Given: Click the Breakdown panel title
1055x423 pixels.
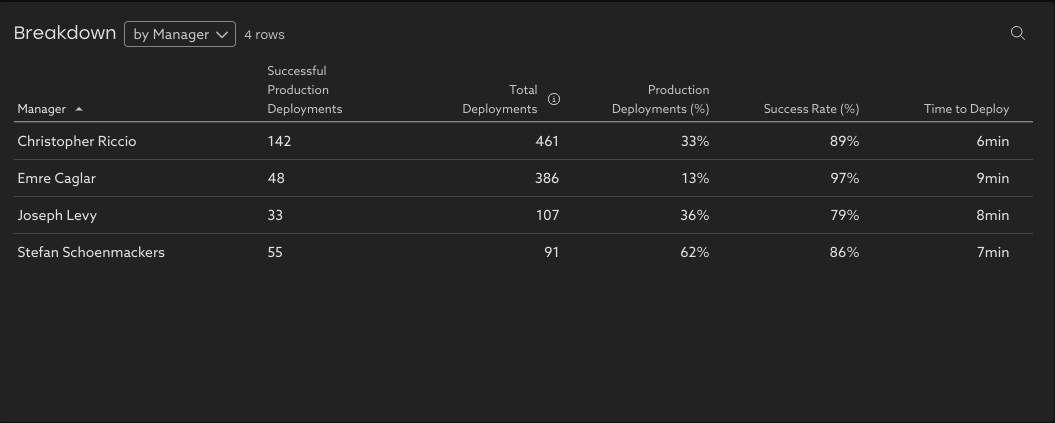Looking at the screenshot, I should [x=65, y=33].
